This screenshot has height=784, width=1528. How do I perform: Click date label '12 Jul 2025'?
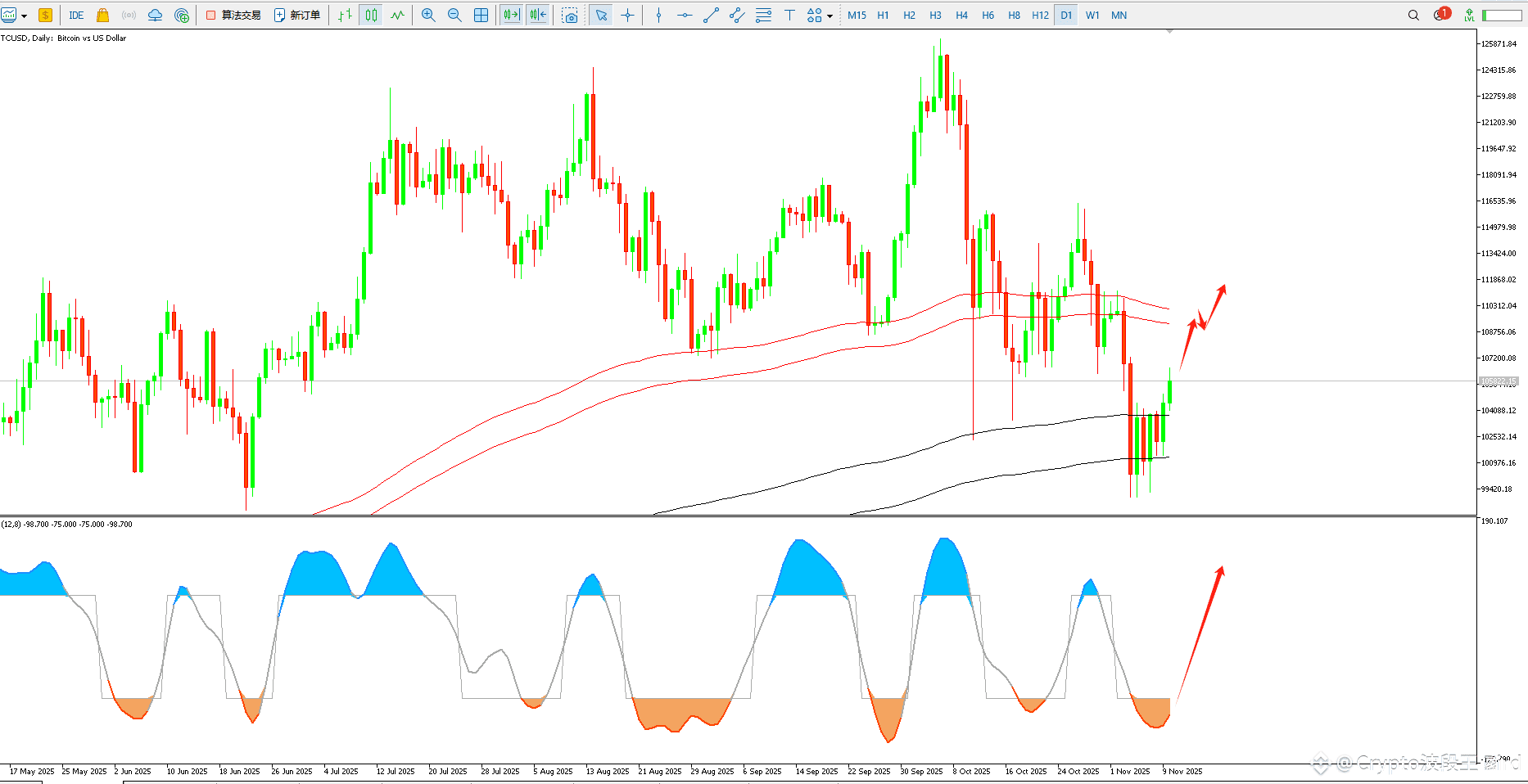coord(396,771)
